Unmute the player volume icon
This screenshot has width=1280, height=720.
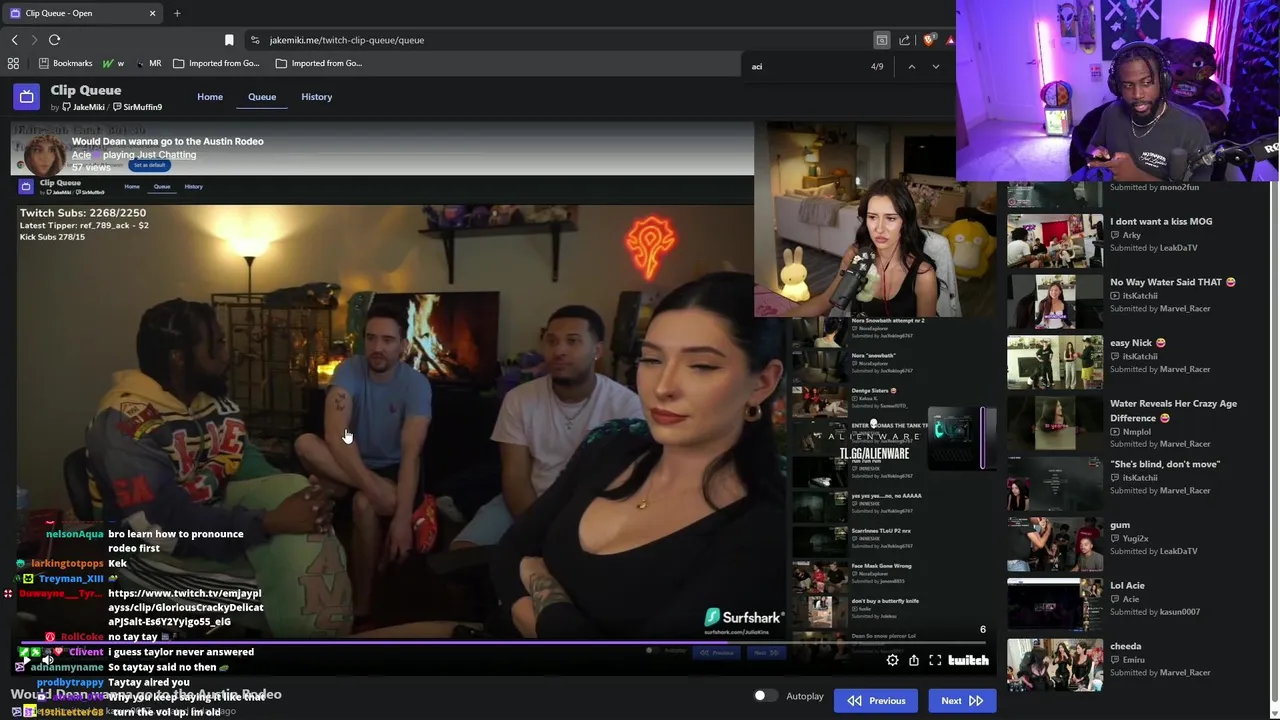(47, 660)
